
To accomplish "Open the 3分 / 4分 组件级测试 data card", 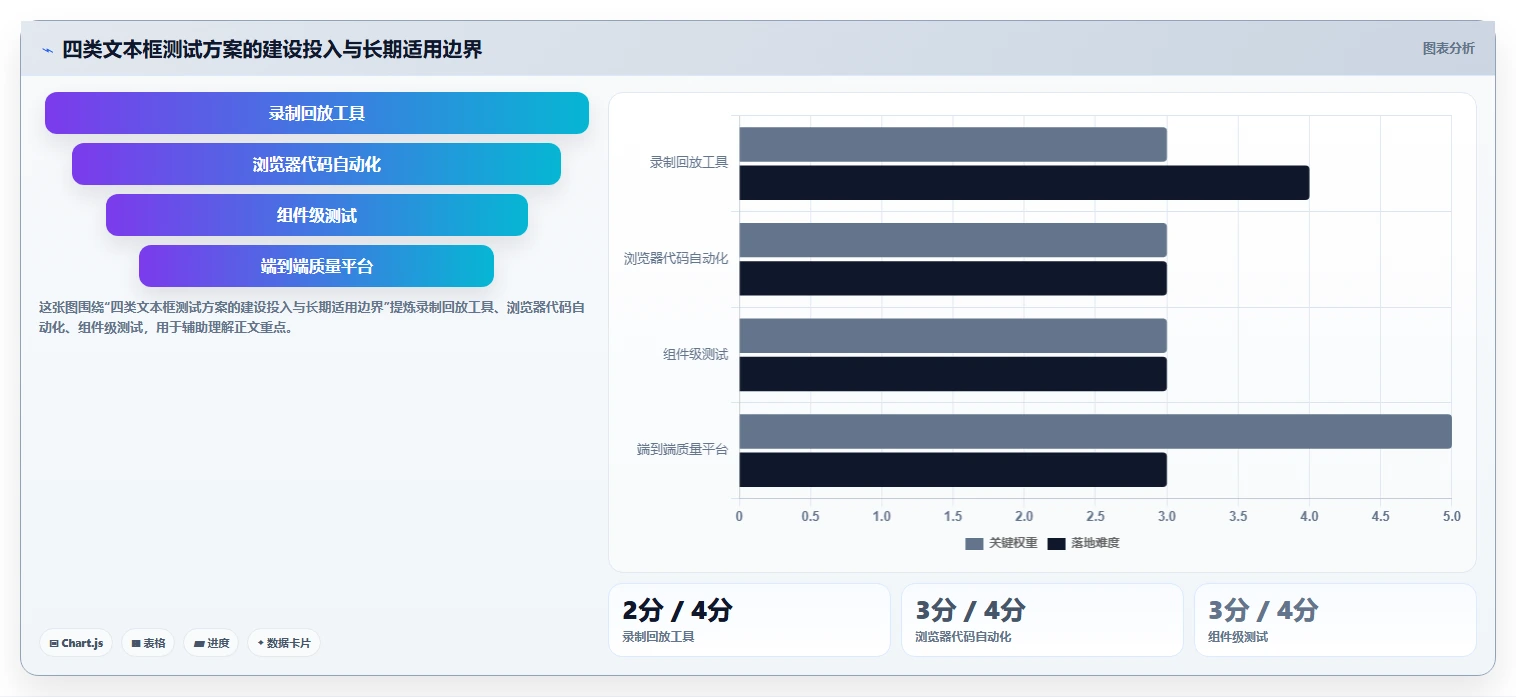I will pyautogui.click(x=1335, y=620).
